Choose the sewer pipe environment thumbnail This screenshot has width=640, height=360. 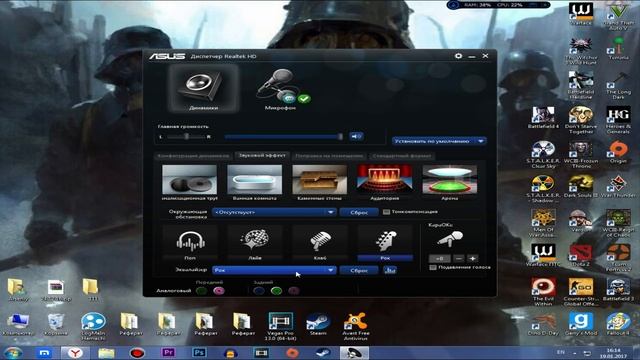pyautogui.click(x=189, y=180)
